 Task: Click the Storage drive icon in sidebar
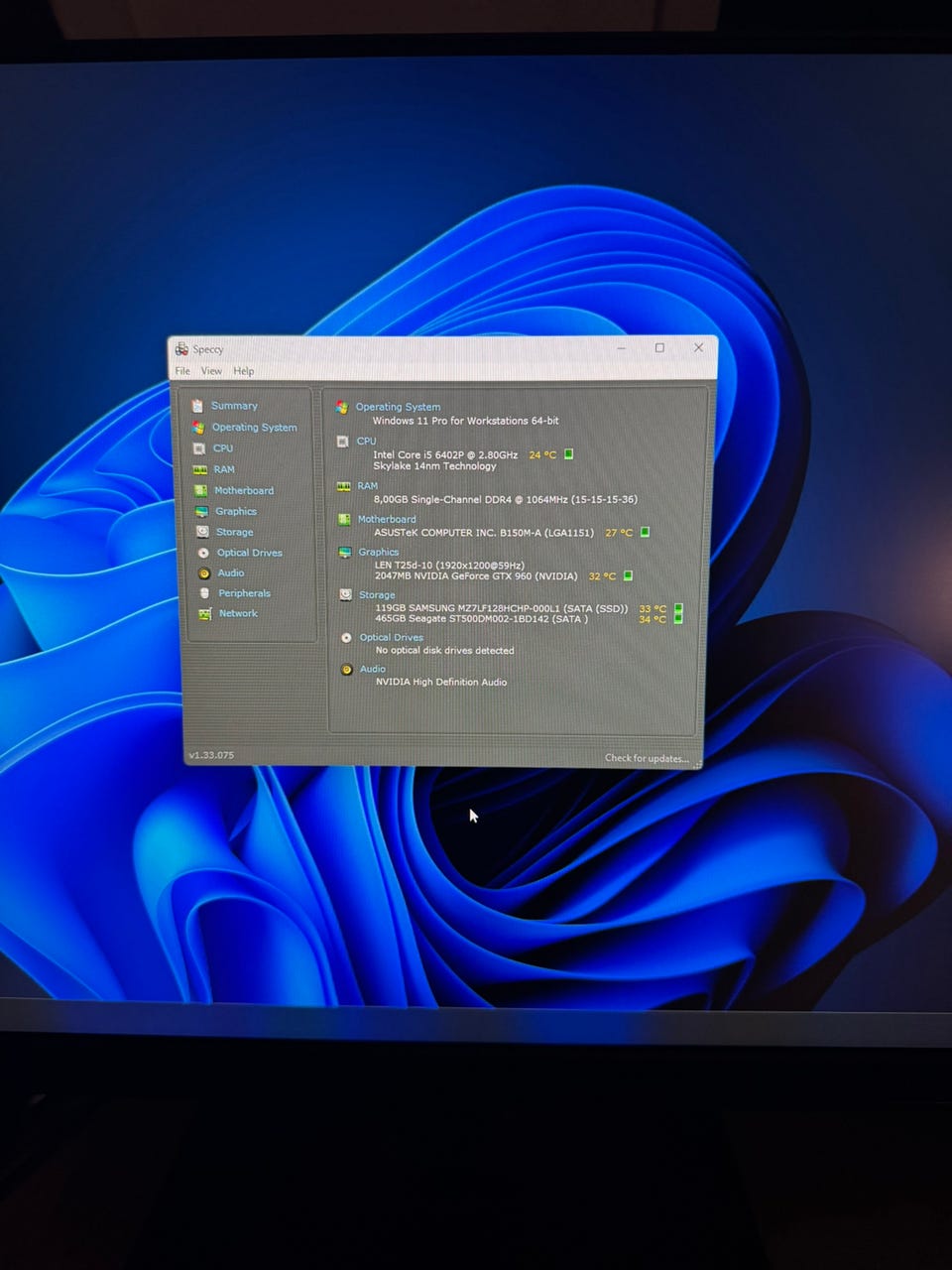202,532
